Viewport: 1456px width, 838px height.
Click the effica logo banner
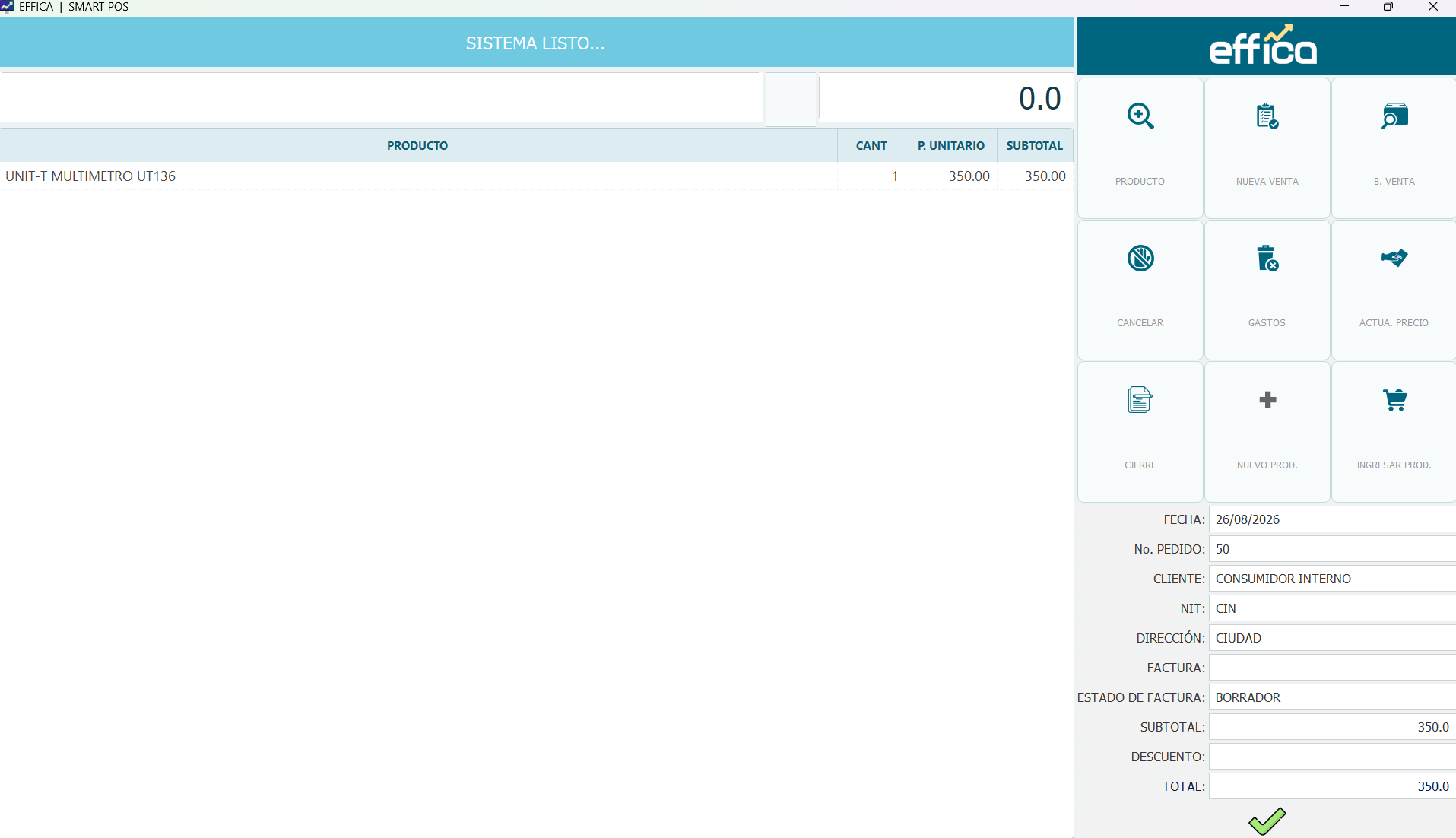1266,46
